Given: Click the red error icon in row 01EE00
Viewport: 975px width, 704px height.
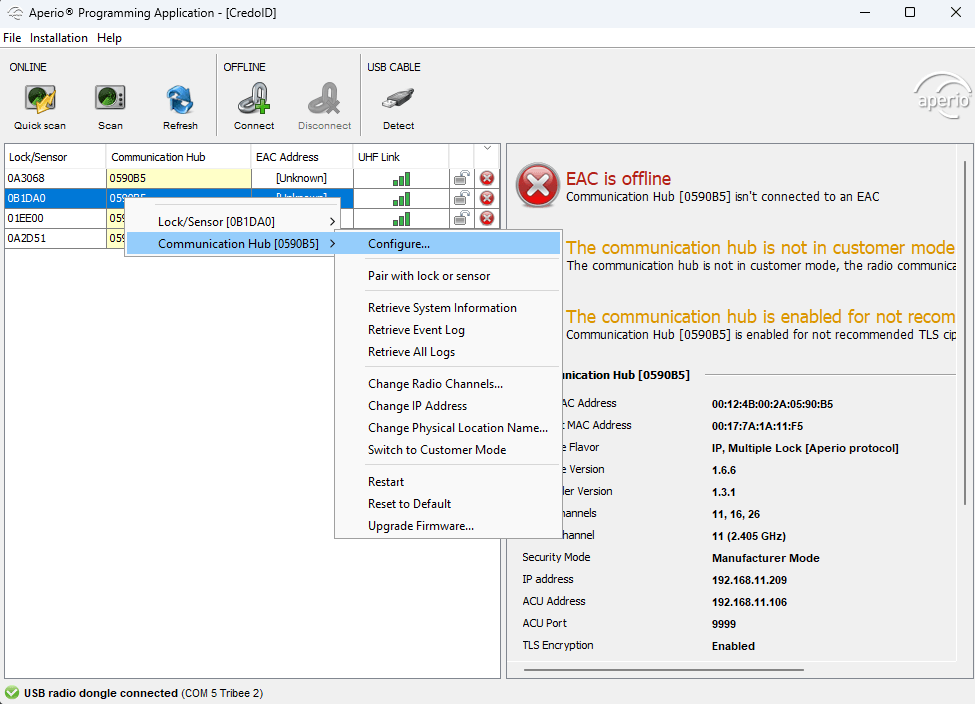Looking at the screenshot, I should pos(487,218).
